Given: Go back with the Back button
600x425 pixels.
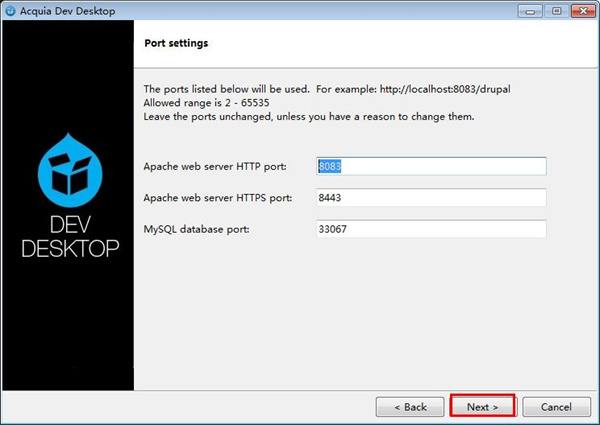Looking at the screenshot, I should pos(409,407).
